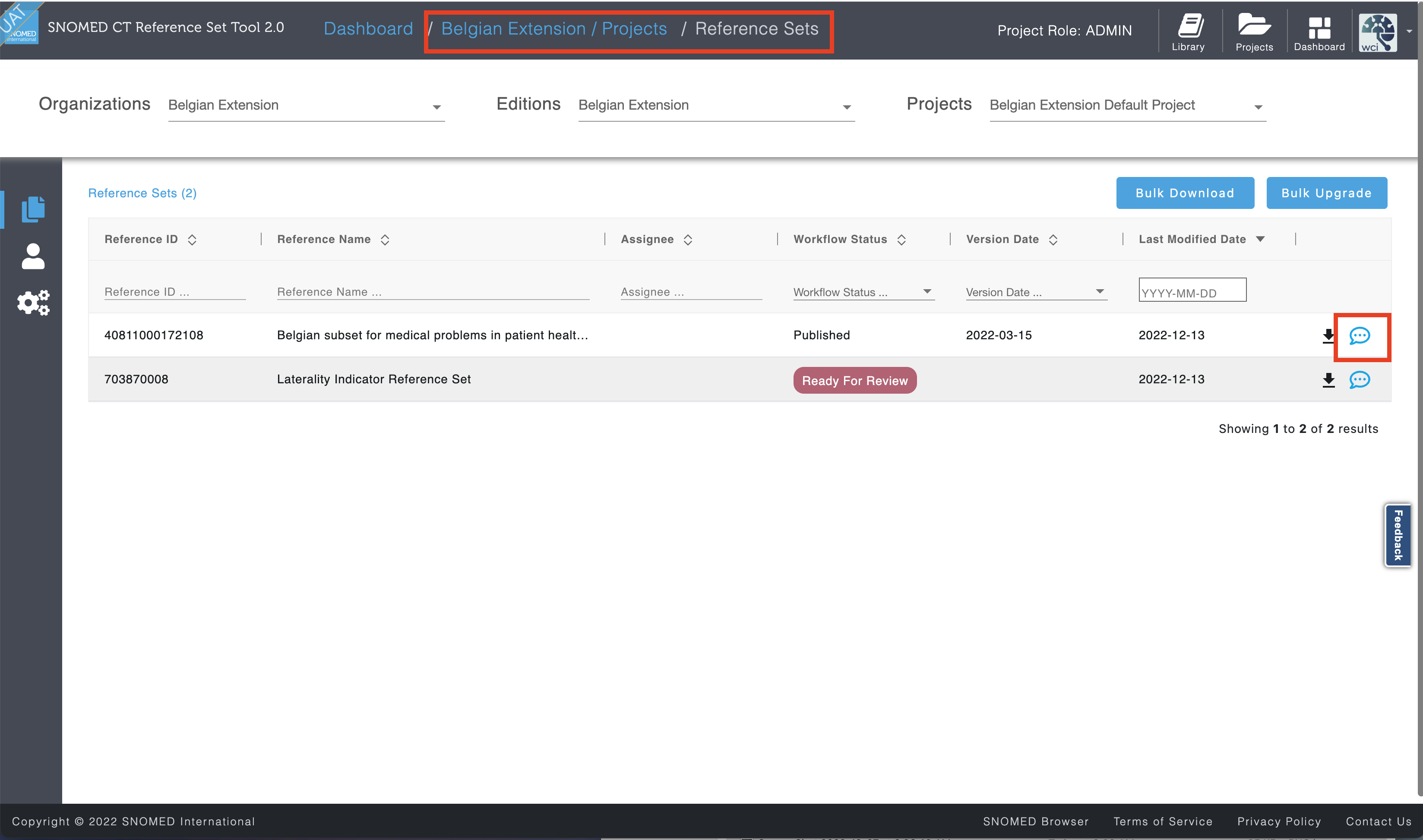Open comments for Laterality Indicator row
This screenshot has height=840, width=1423.
(x=1360, y=380)
